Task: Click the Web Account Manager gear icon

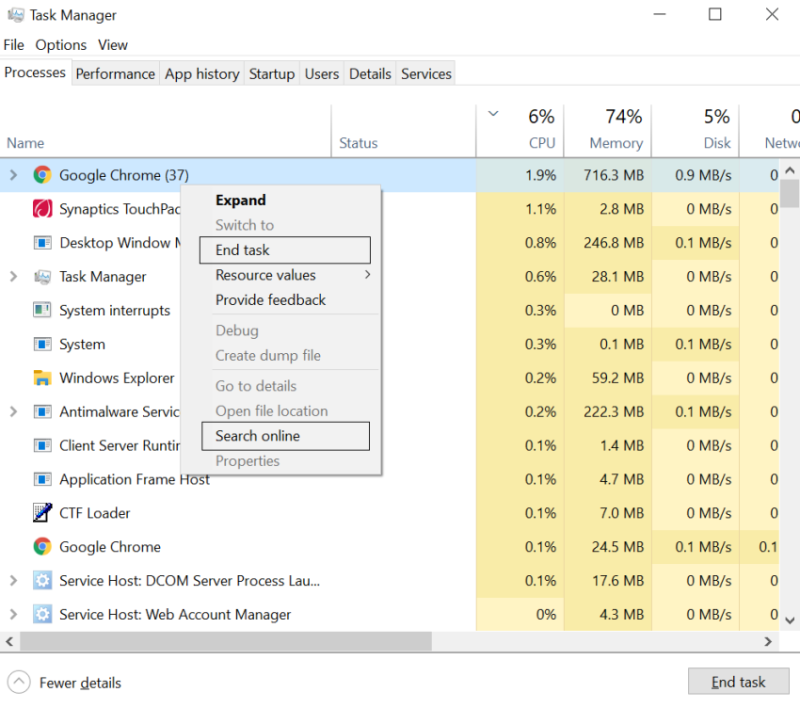Action: [x=42, y=614]
